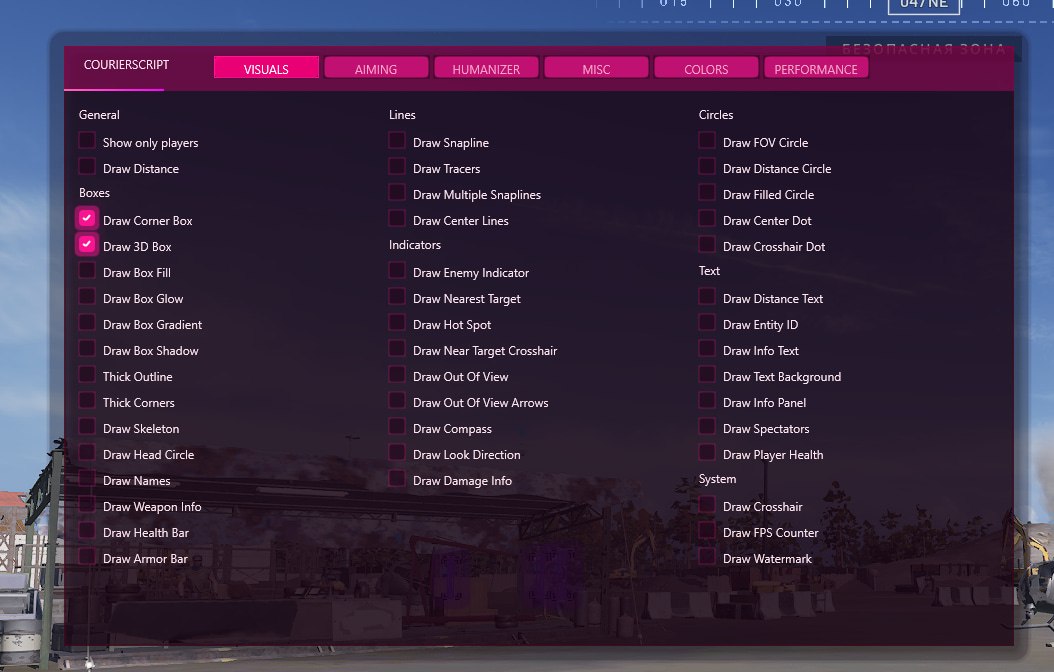Enable Draw Box Glow checkbox

coord(87,296)
